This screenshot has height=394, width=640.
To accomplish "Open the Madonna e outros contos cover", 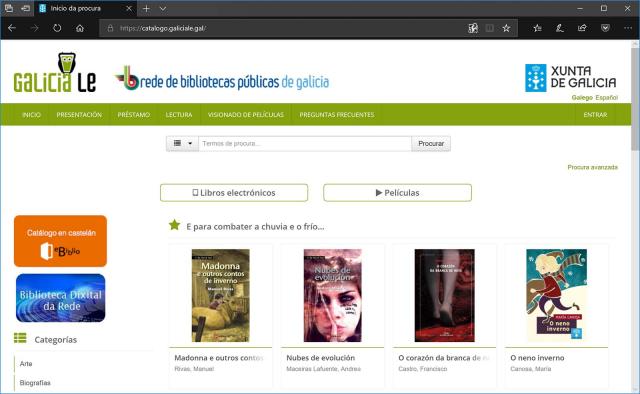I will tap(221, 295).
